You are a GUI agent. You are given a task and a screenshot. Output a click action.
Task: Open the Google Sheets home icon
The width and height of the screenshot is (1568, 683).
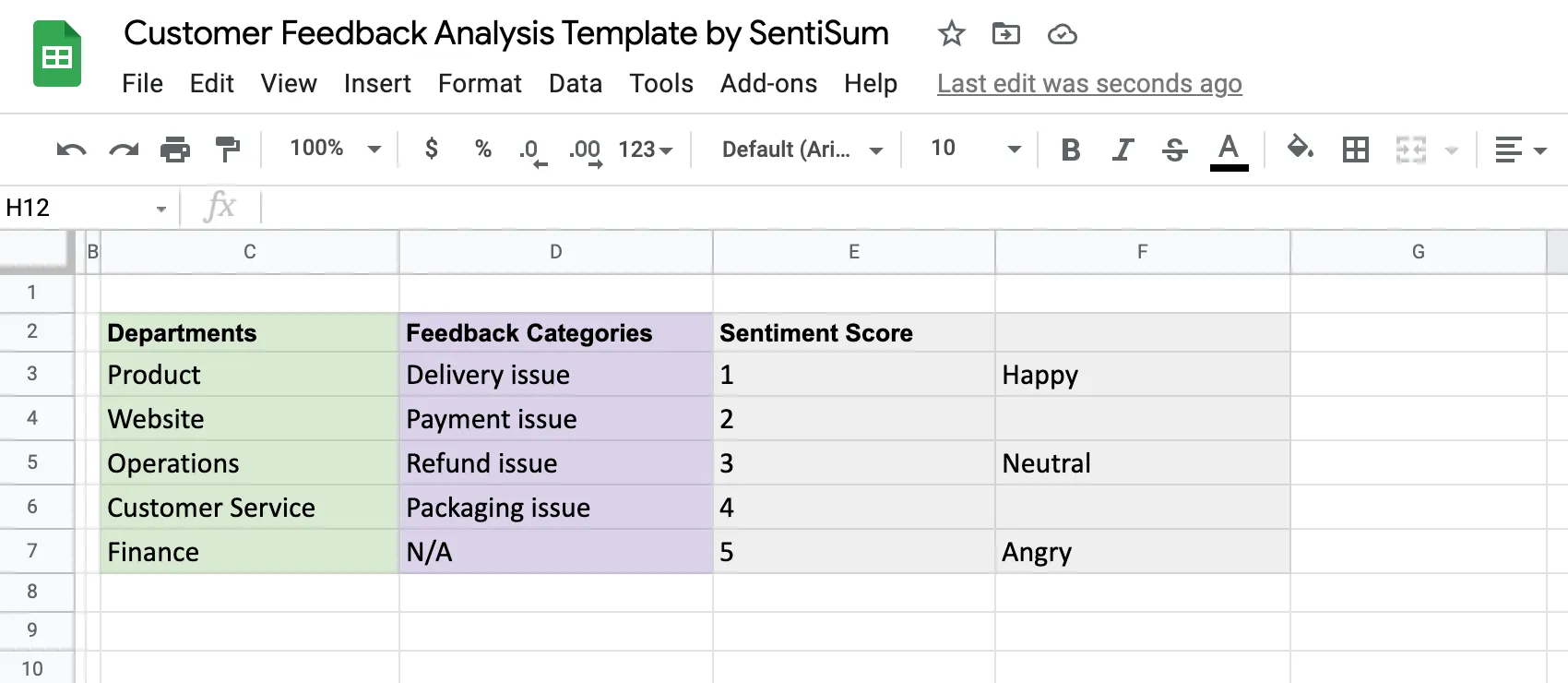click(x=57, y=54)
